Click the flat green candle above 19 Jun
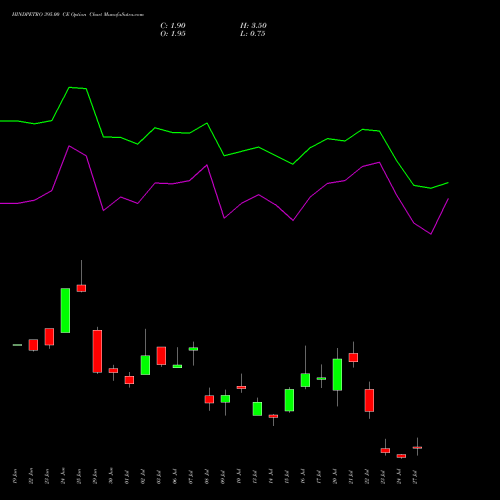The image size is (500, 500). click(17, 345)
